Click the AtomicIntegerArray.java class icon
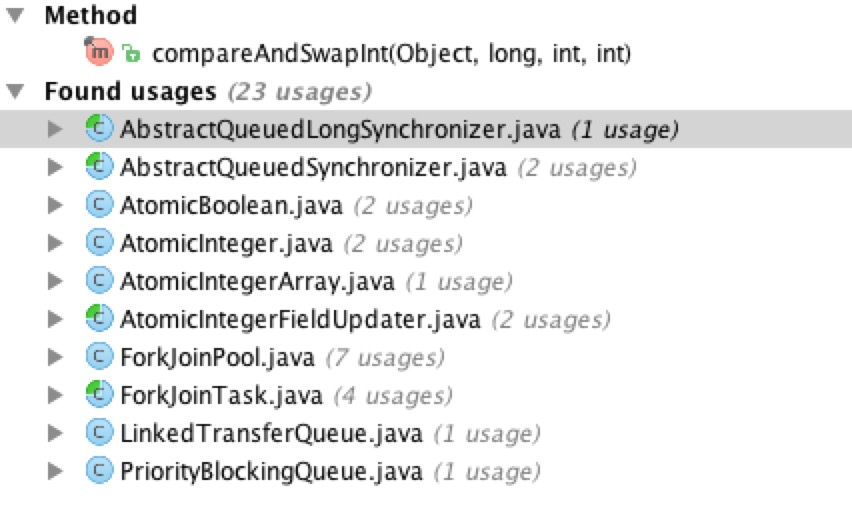This screenshot has width=852, height=512. click(x=98, y=281)
